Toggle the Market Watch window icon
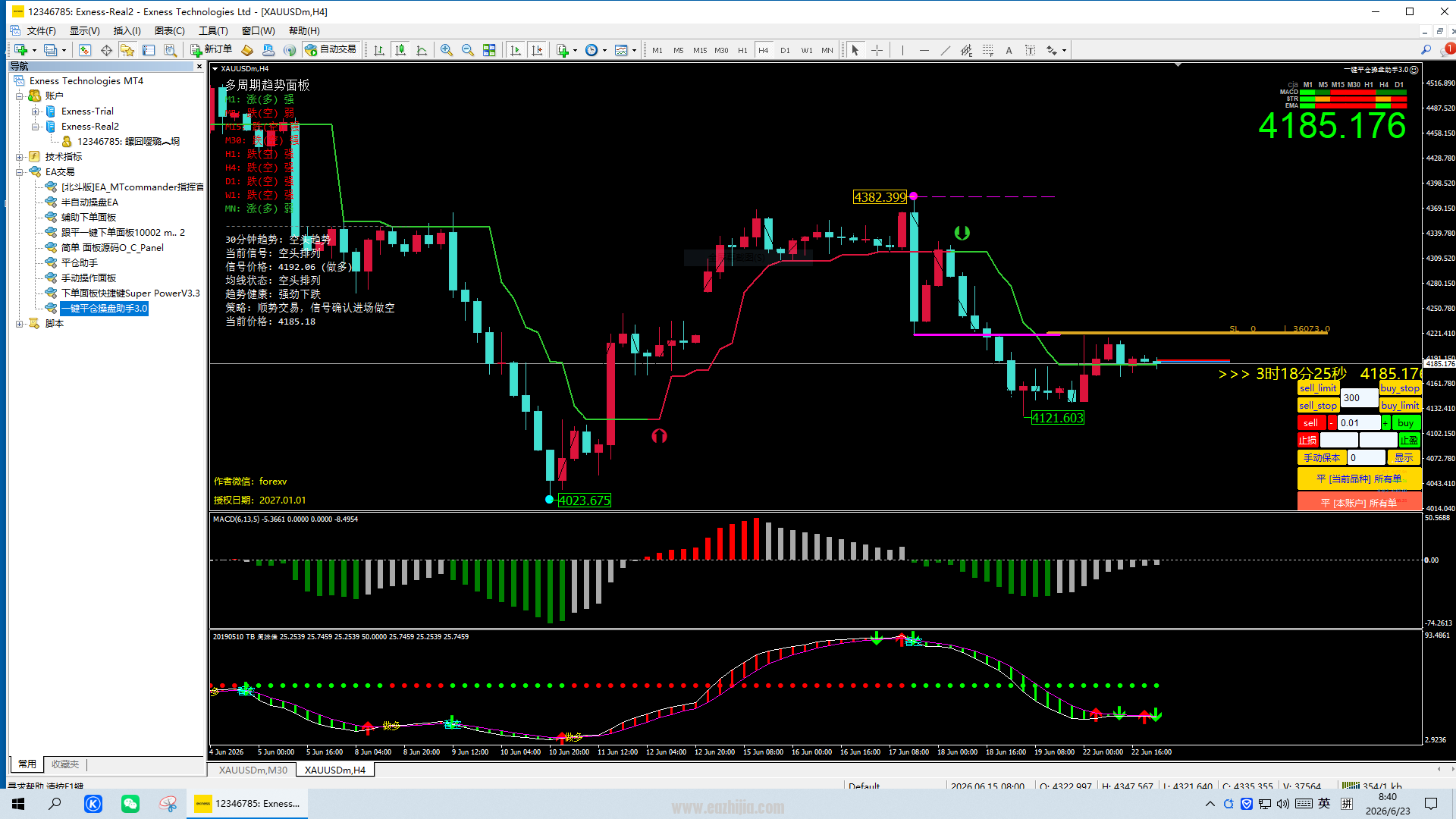This screenshot has width=1456, height=819. [85, 50]
